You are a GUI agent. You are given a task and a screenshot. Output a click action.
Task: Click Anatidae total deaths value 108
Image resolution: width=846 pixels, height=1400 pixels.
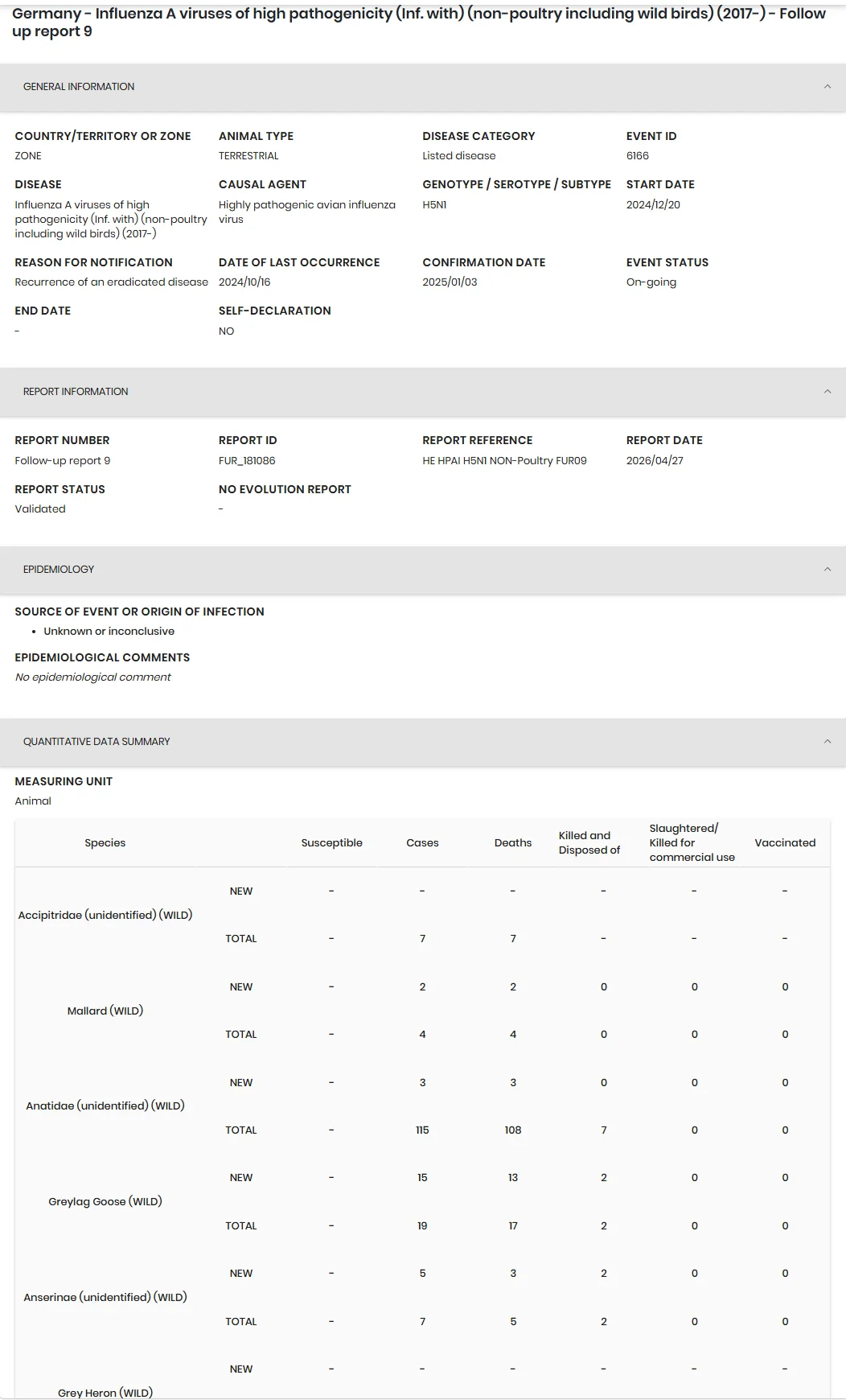click(513, 1130)
